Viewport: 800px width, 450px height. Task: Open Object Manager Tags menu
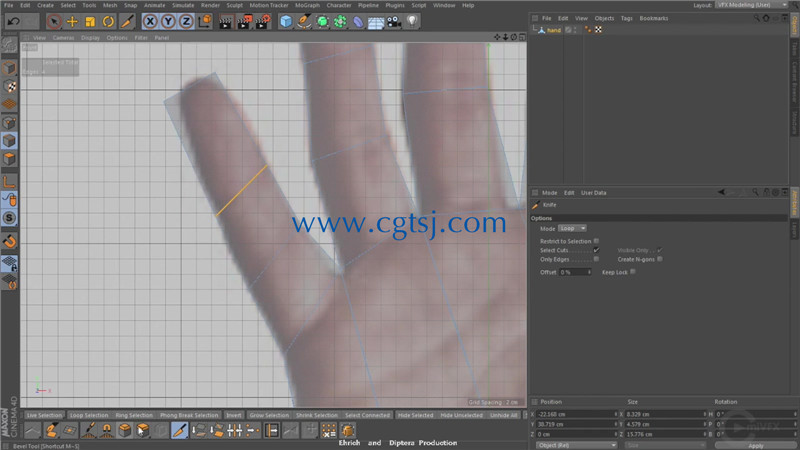pyautogui.click(x=627, y=18)
